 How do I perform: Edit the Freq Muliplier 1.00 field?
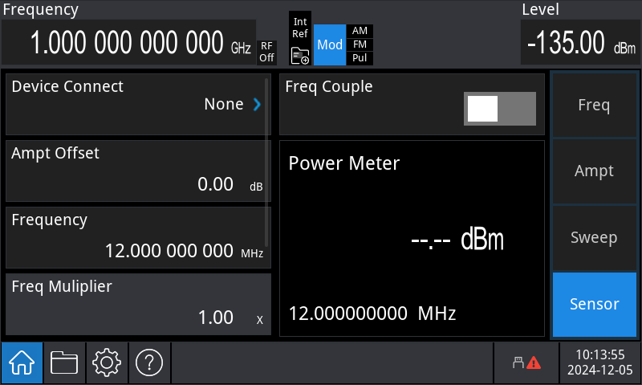[x=138, y=304]
